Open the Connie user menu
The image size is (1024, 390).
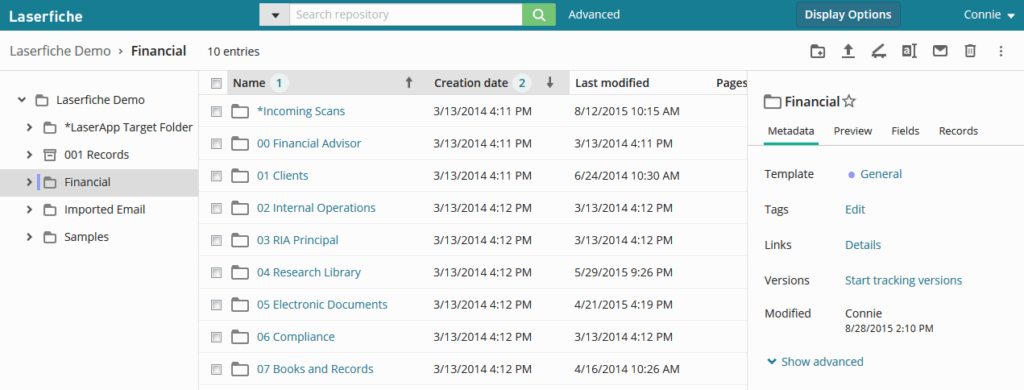click(989, 14)
